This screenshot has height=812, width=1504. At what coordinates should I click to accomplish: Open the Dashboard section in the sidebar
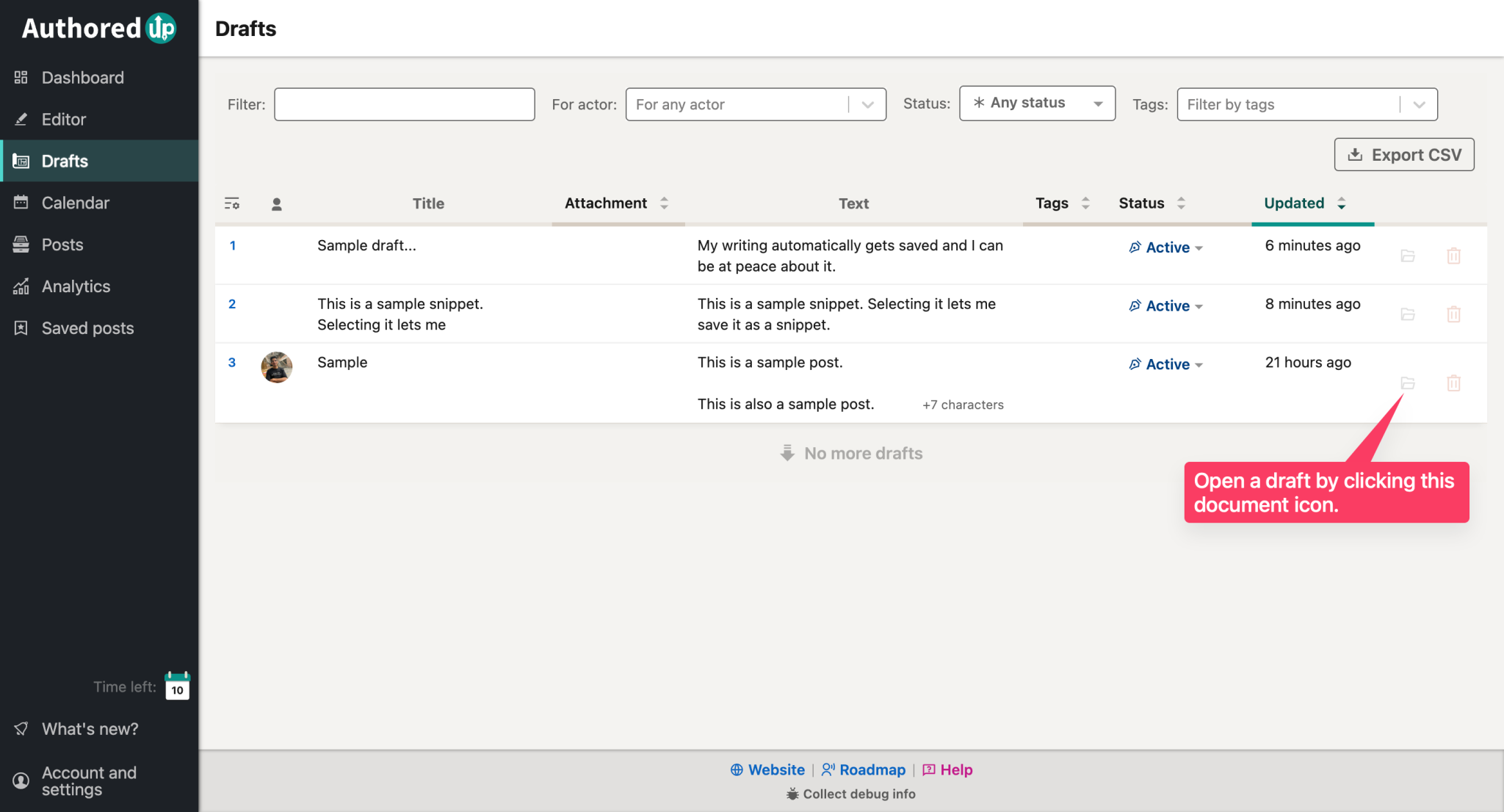click(x=82, y=77)
